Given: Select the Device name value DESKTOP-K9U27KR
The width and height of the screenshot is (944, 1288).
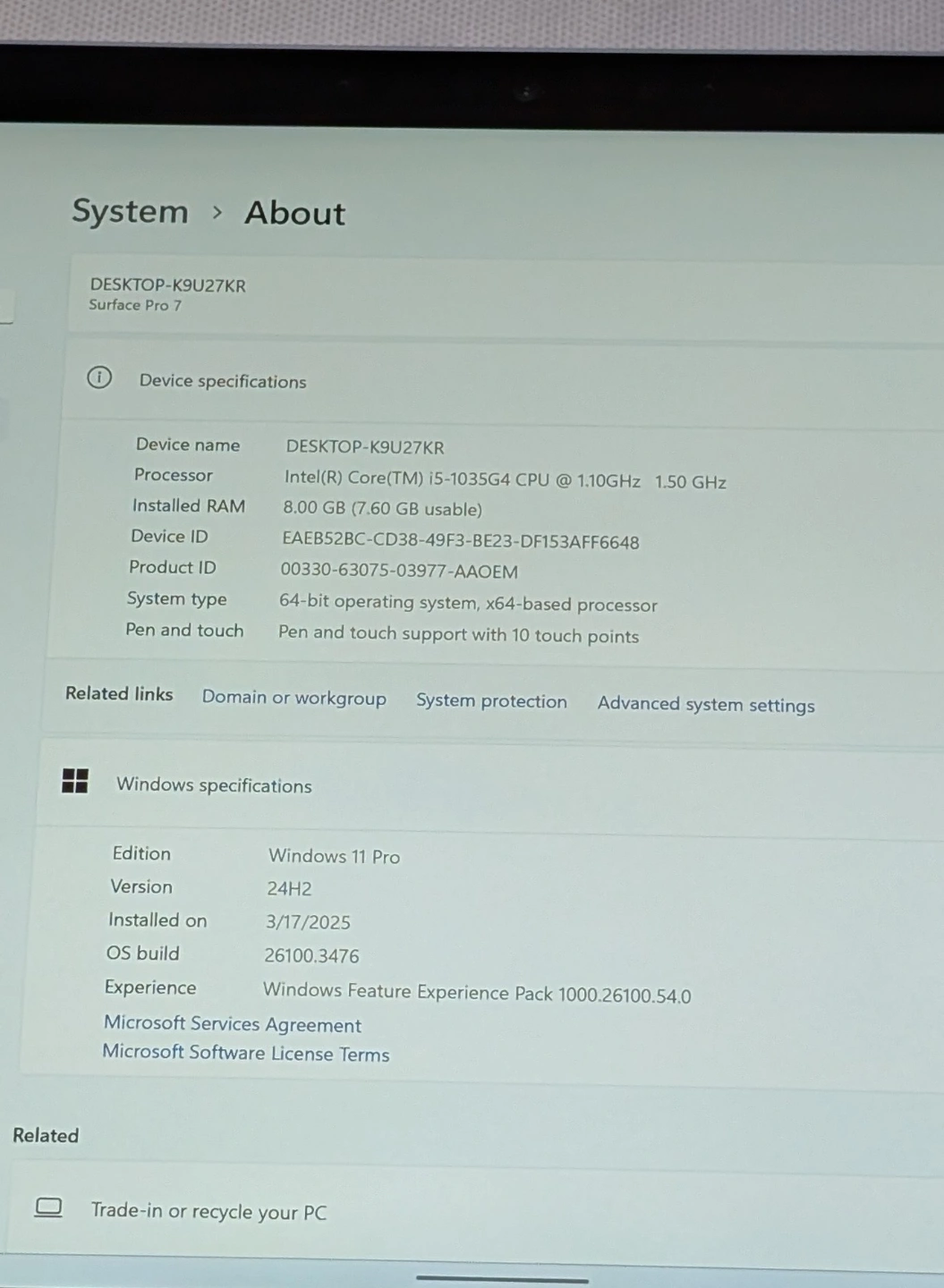Looking at the screenshot, I should (x=365, y=447).
